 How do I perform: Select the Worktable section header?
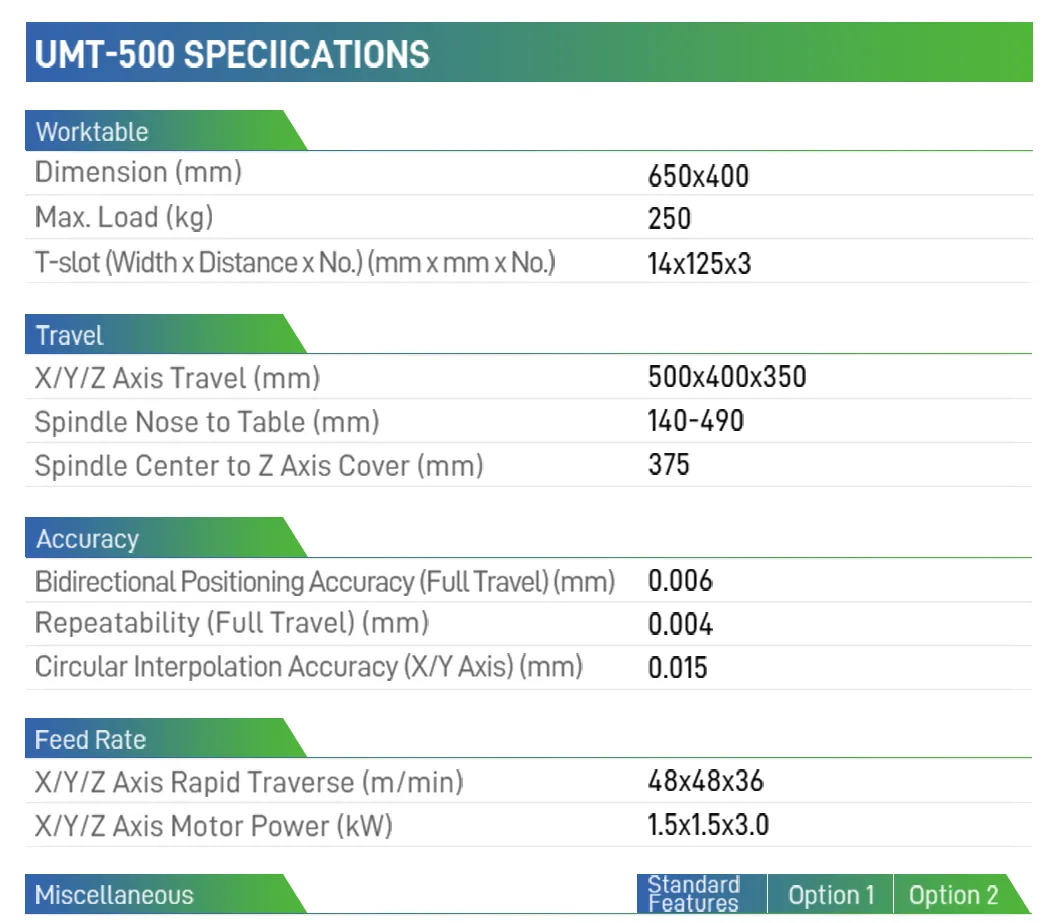[92, 132]
